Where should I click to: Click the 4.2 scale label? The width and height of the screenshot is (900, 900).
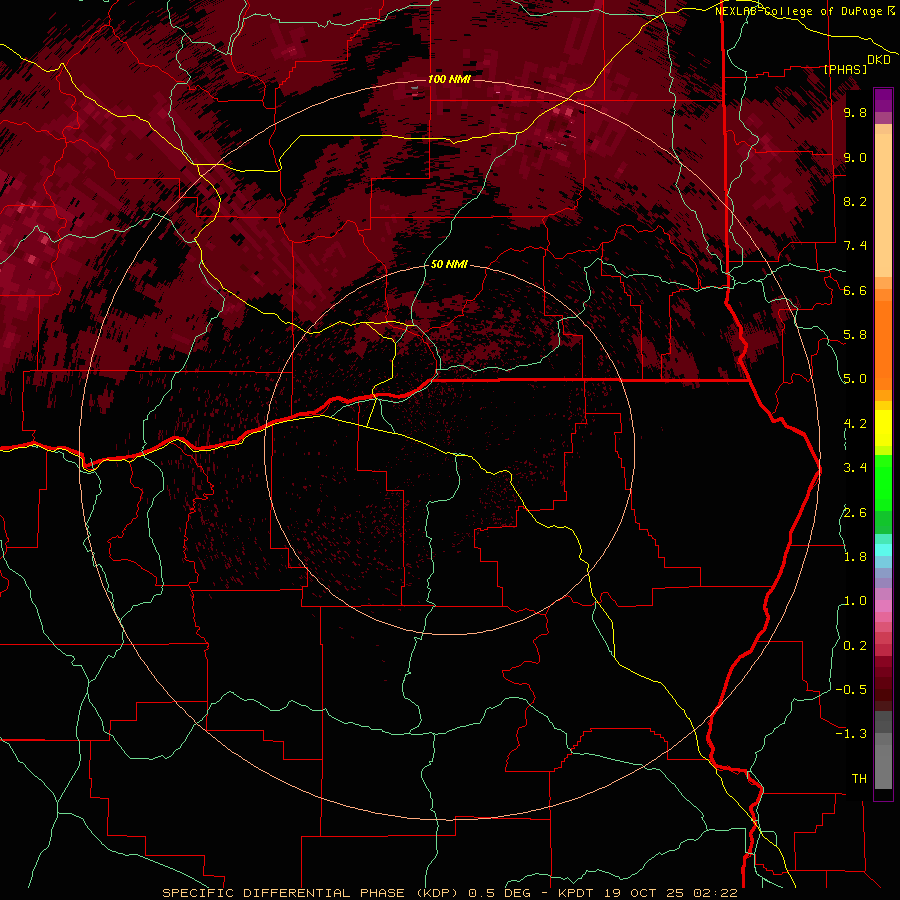855,424
